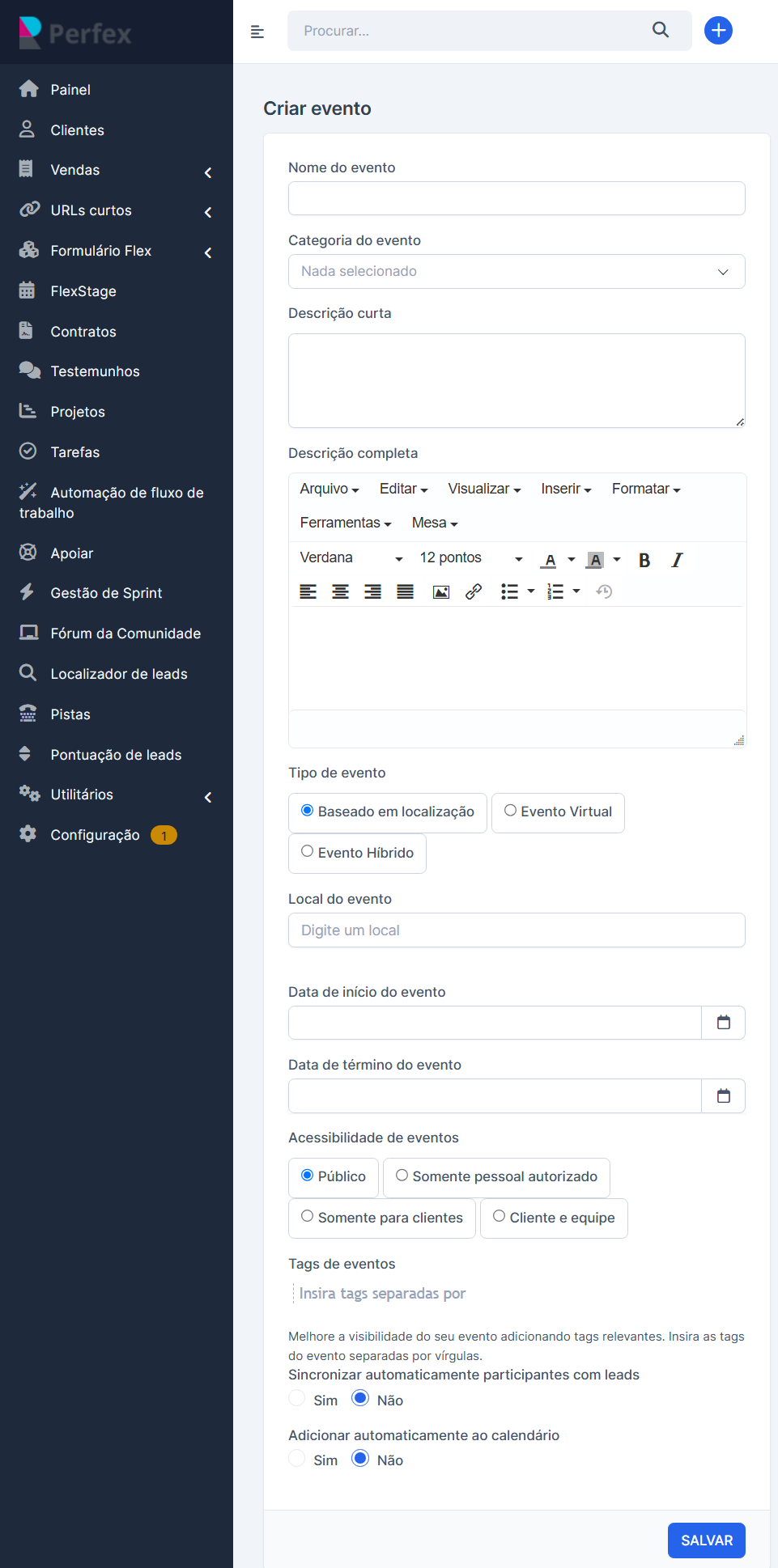
Task: Open bulleted list style dropdown arrow
Action: (531, 591)
